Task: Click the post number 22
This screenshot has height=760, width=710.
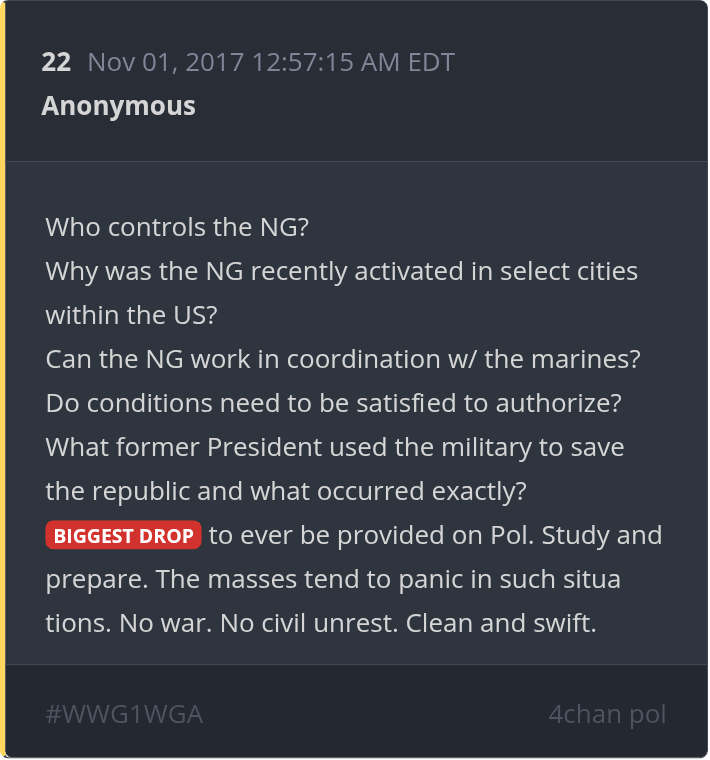Action: coord(56,63)
